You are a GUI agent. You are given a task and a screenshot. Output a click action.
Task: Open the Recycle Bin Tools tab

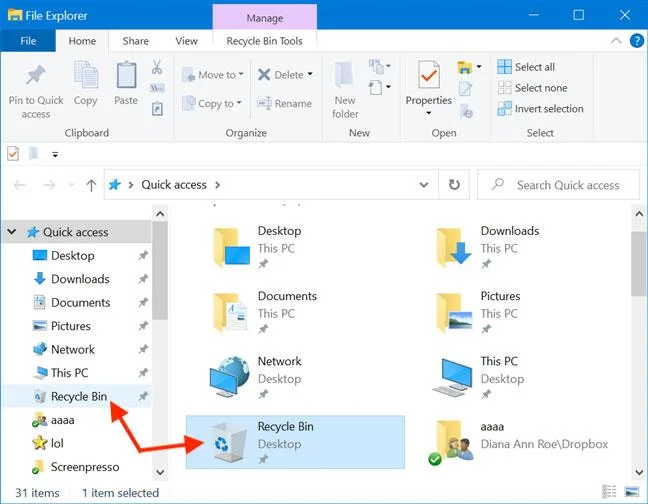264,40
